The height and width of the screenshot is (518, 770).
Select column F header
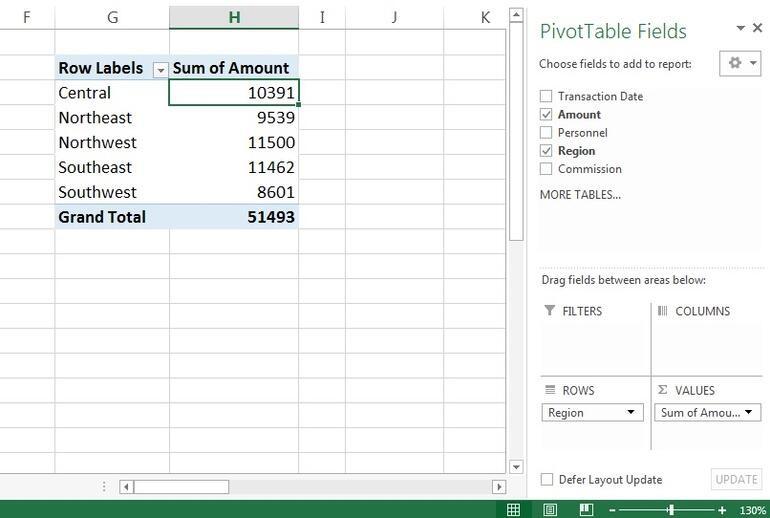[x=27, y=17]
